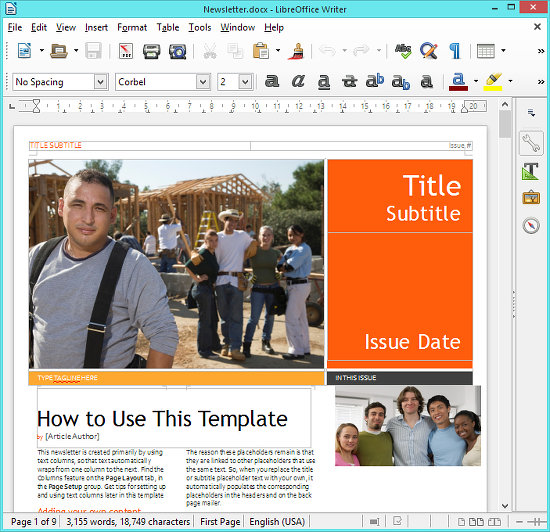Open the font color dropdown arrow
The image size is (550, 532).
coord(476,81)
